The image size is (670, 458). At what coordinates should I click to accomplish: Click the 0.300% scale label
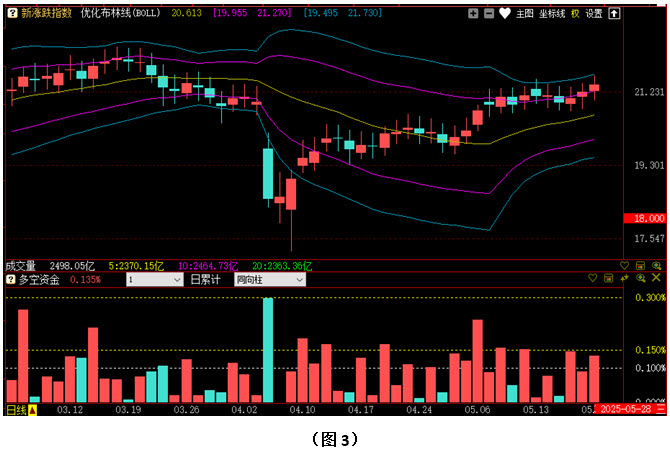pyautogui.click(x=650, y=297)
